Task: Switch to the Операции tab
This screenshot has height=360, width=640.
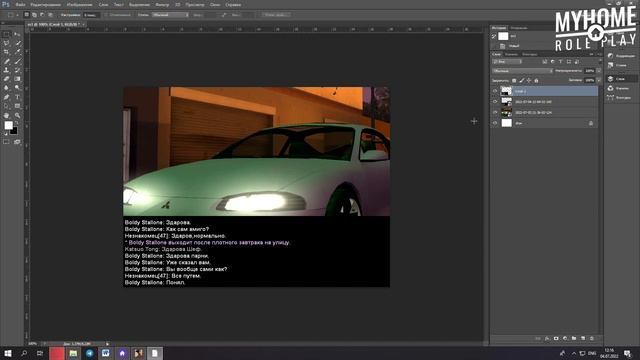Action: (x=519, y=28)
